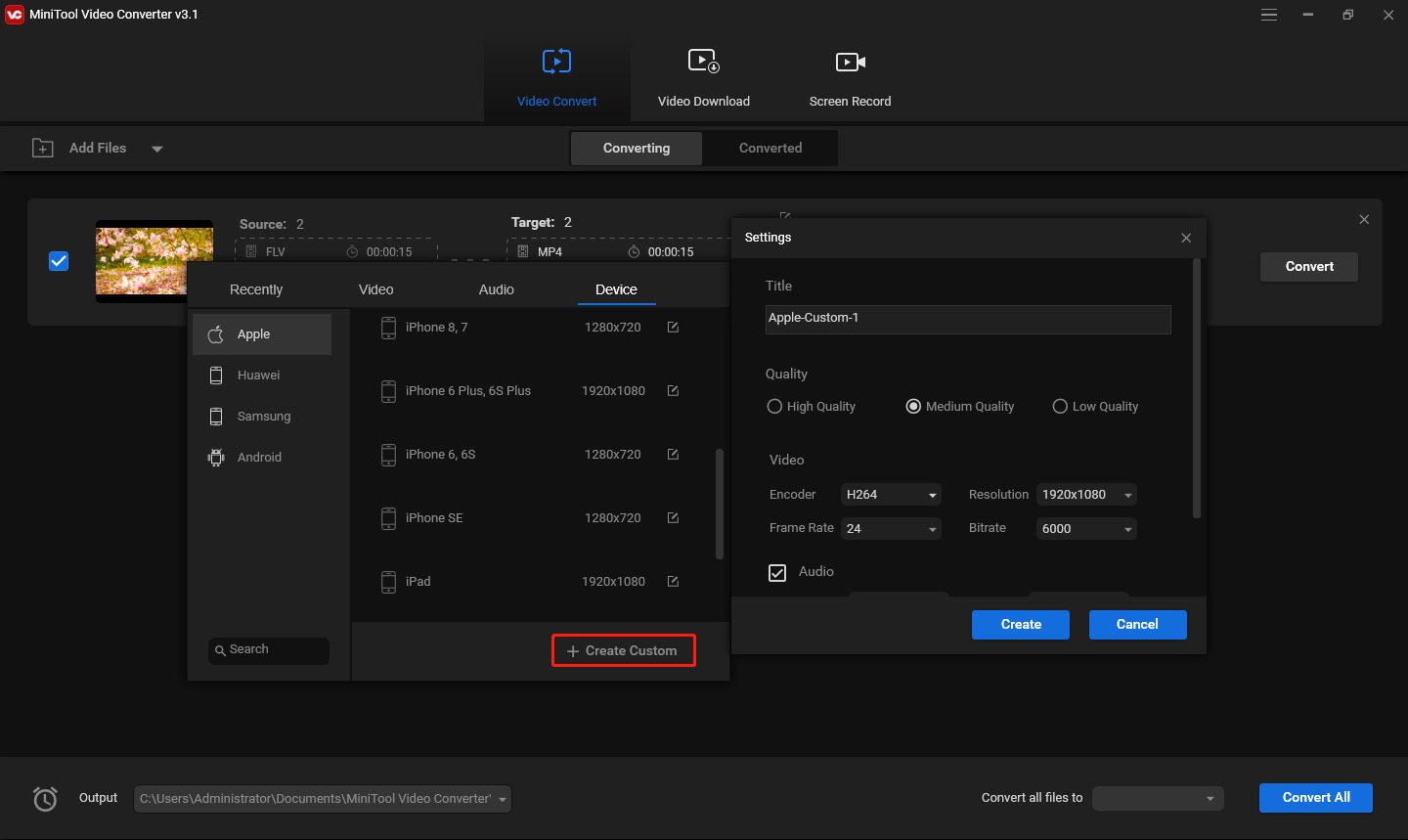Switch to the Recently tab
Viewport: 1408px width, 840px height.
coord(256,289)
